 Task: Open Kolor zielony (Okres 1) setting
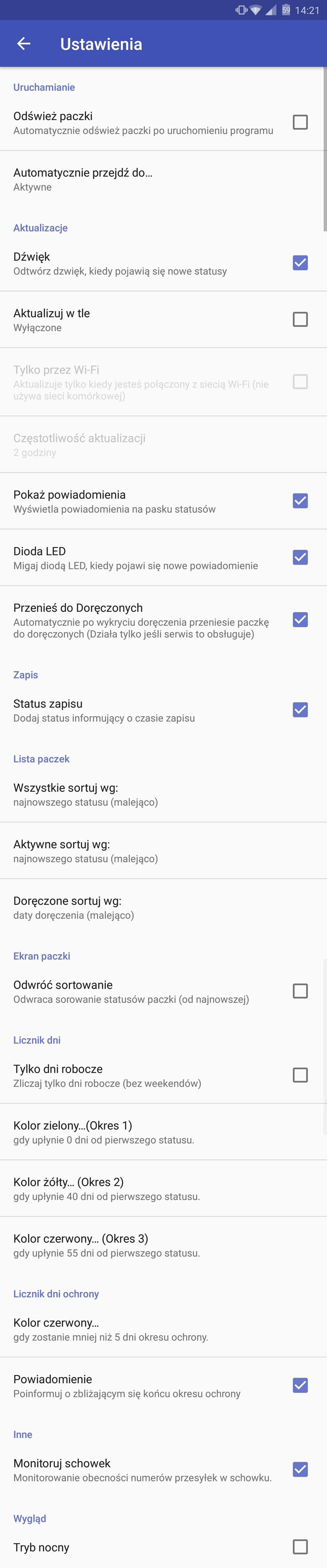point(163,1132)
